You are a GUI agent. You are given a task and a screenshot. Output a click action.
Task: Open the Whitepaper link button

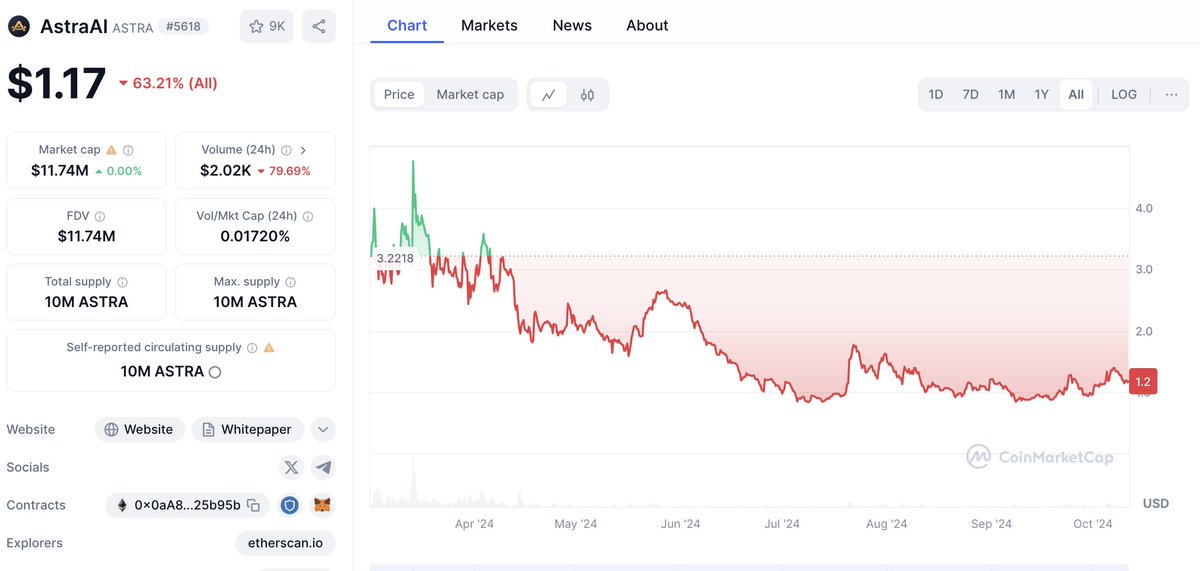[x=248, y=429]
